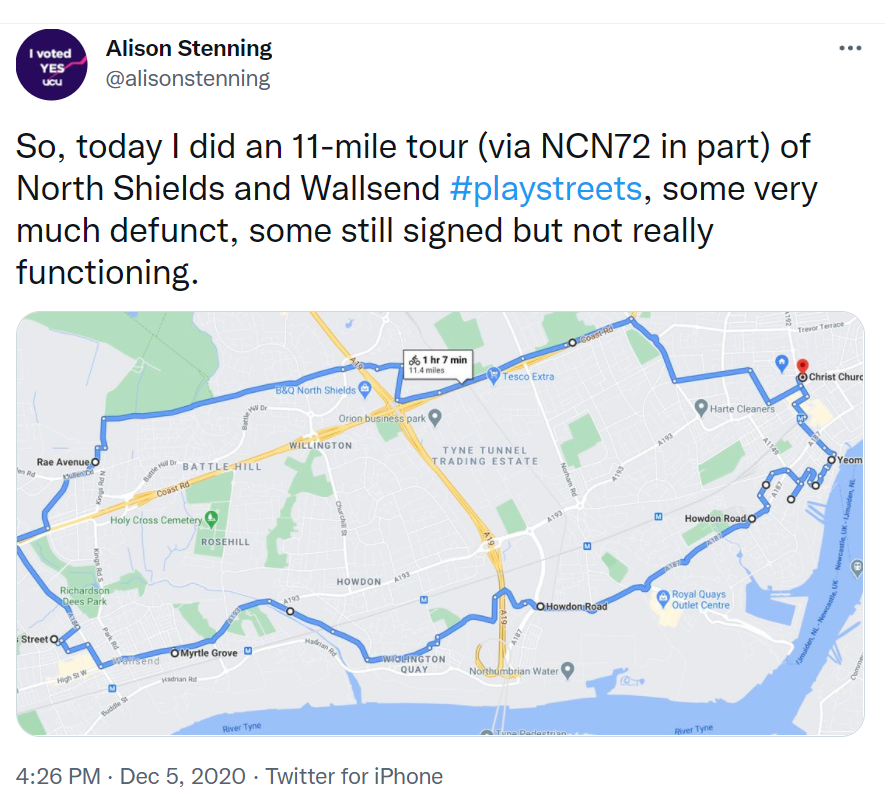
Task: Click the Northumbrian Water location pin
Action: tap(567, 668)
